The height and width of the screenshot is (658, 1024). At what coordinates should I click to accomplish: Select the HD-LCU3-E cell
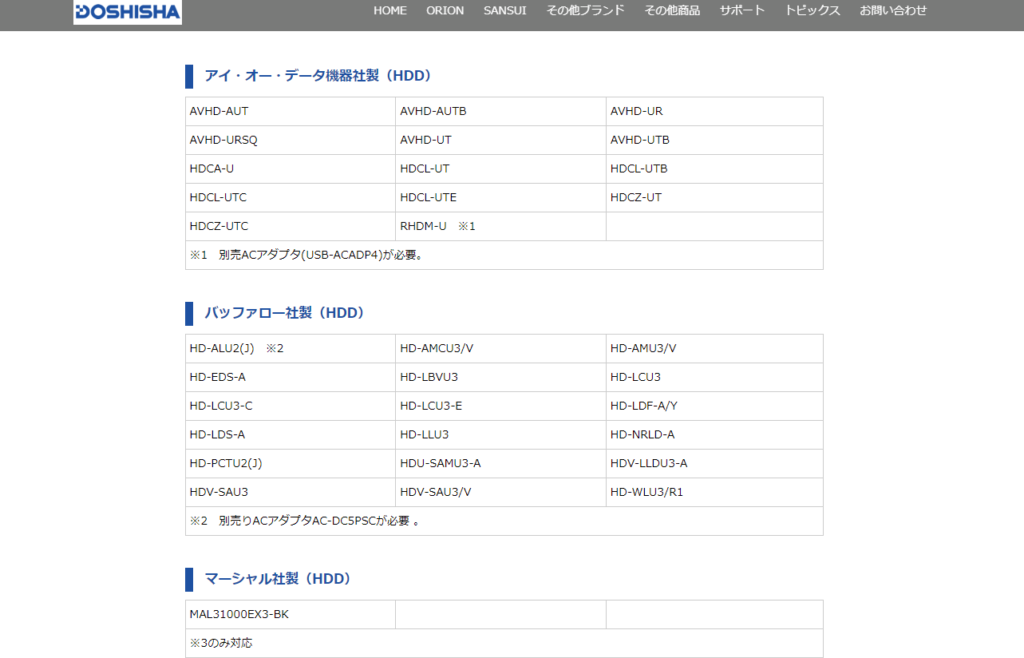[x=500, y=406]
